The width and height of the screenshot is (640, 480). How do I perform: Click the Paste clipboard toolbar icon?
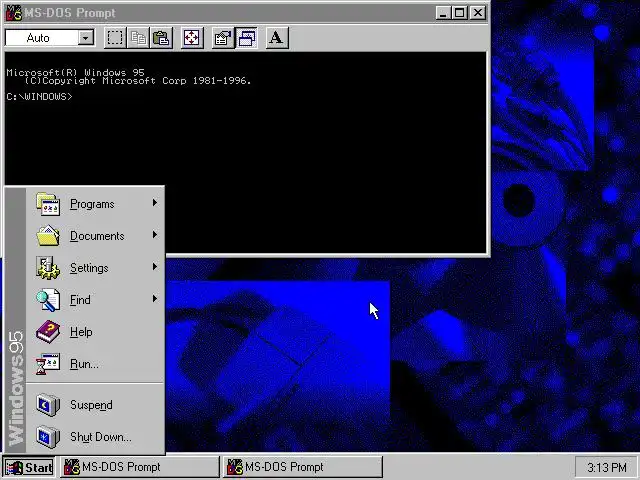click(x=161, y=38)
